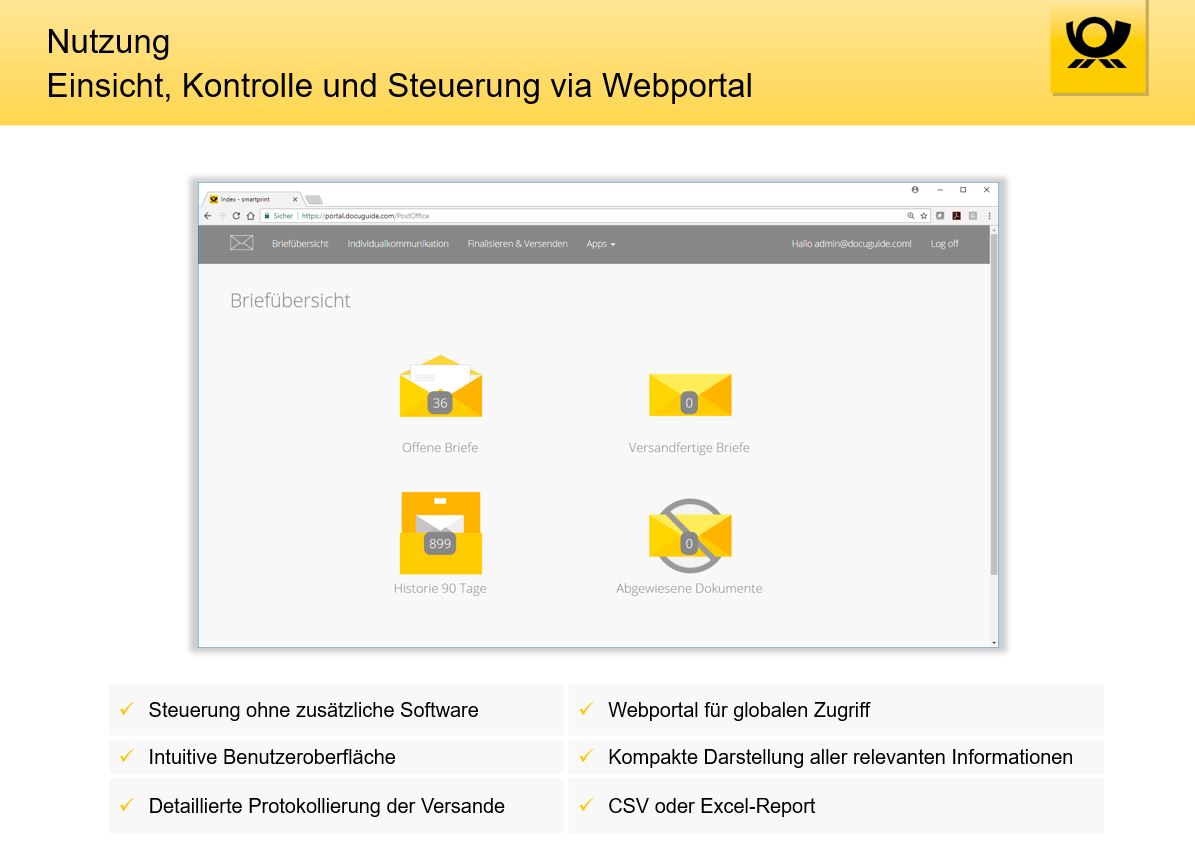Viewport: 1195px width, 848px height.
Task: Click the browser home icon
Action: point(250,216)
